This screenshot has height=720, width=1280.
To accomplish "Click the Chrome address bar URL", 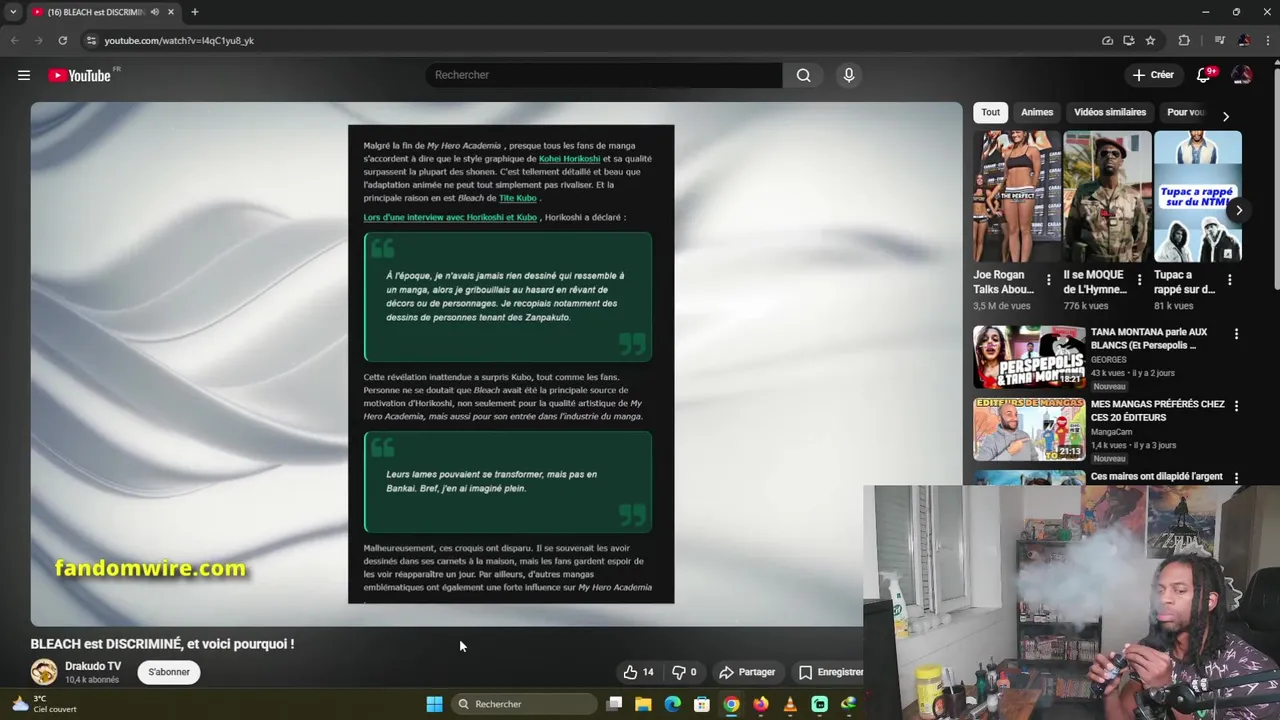I will [179, 40].
